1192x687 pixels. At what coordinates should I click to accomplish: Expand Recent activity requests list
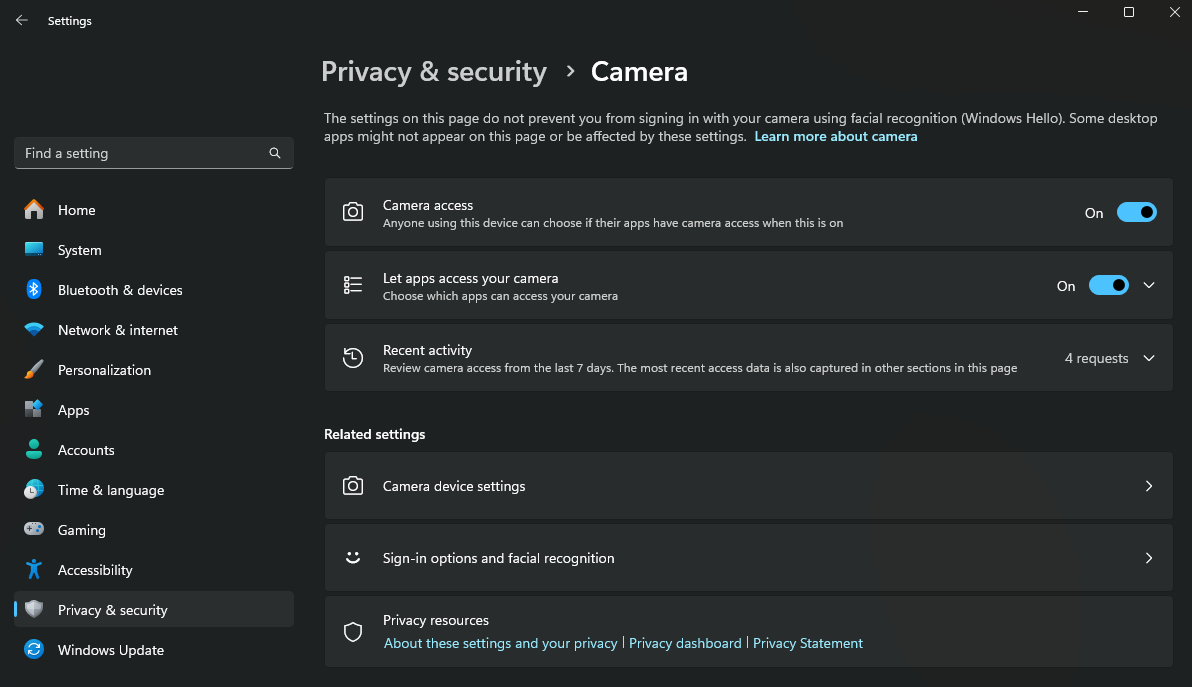click(x=1149, y=358)
